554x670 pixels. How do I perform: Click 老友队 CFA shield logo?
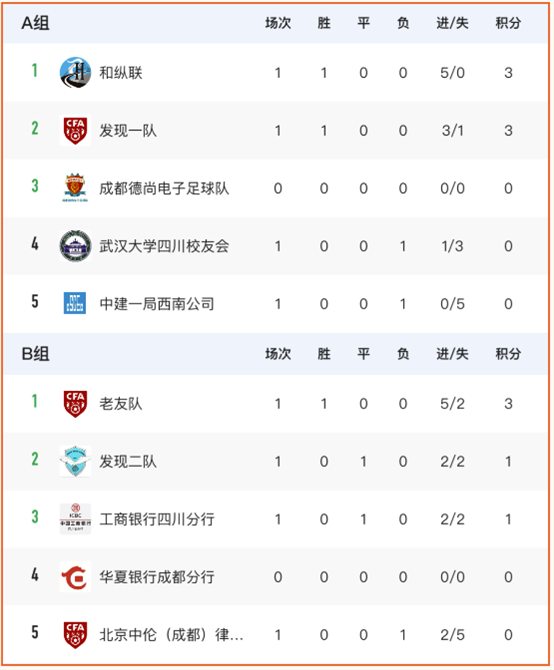(x=75, y=404)
